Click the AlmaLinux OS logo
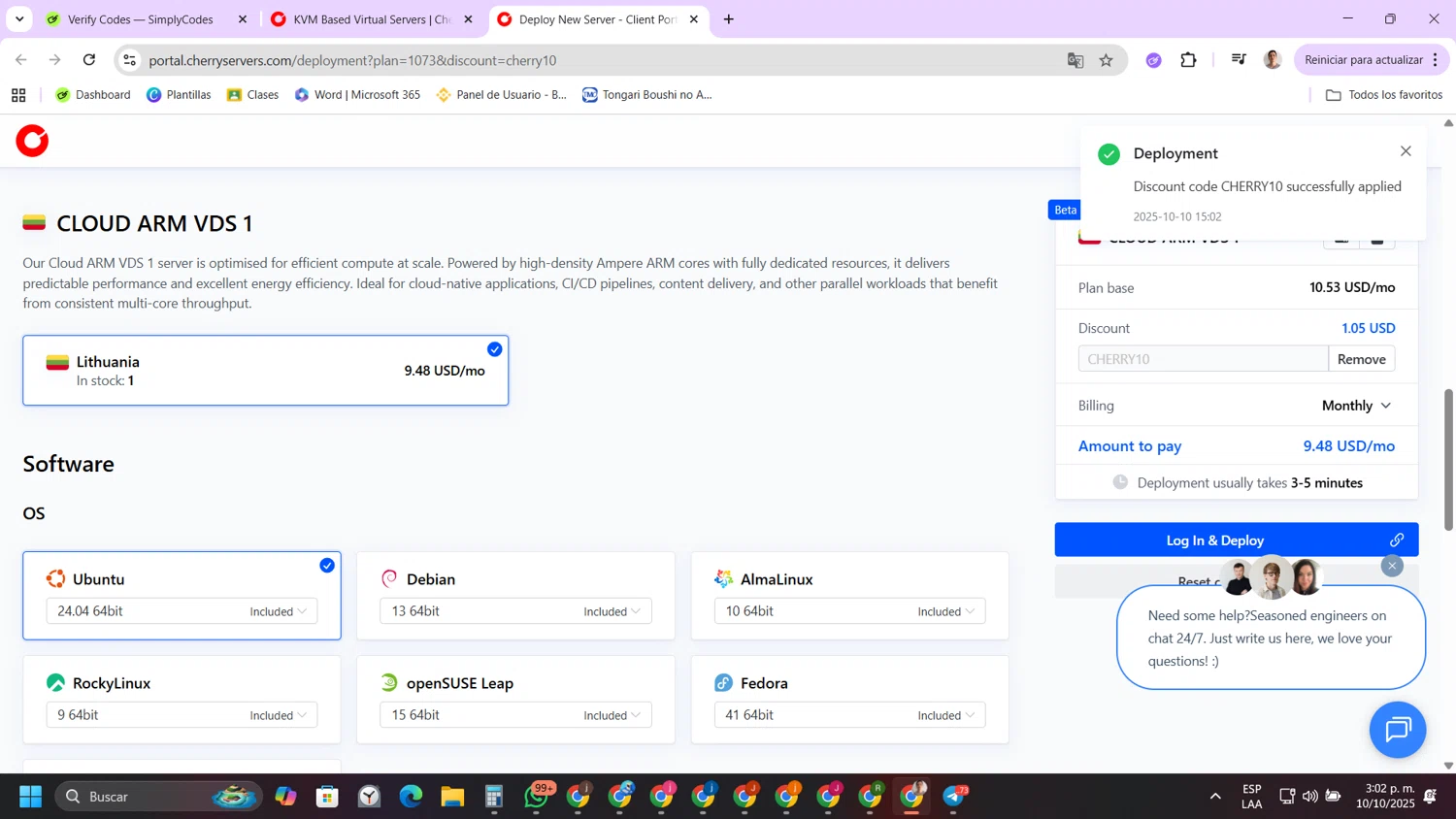The height and width of the screenshot is (819, 1456). [x=723, y=579]
